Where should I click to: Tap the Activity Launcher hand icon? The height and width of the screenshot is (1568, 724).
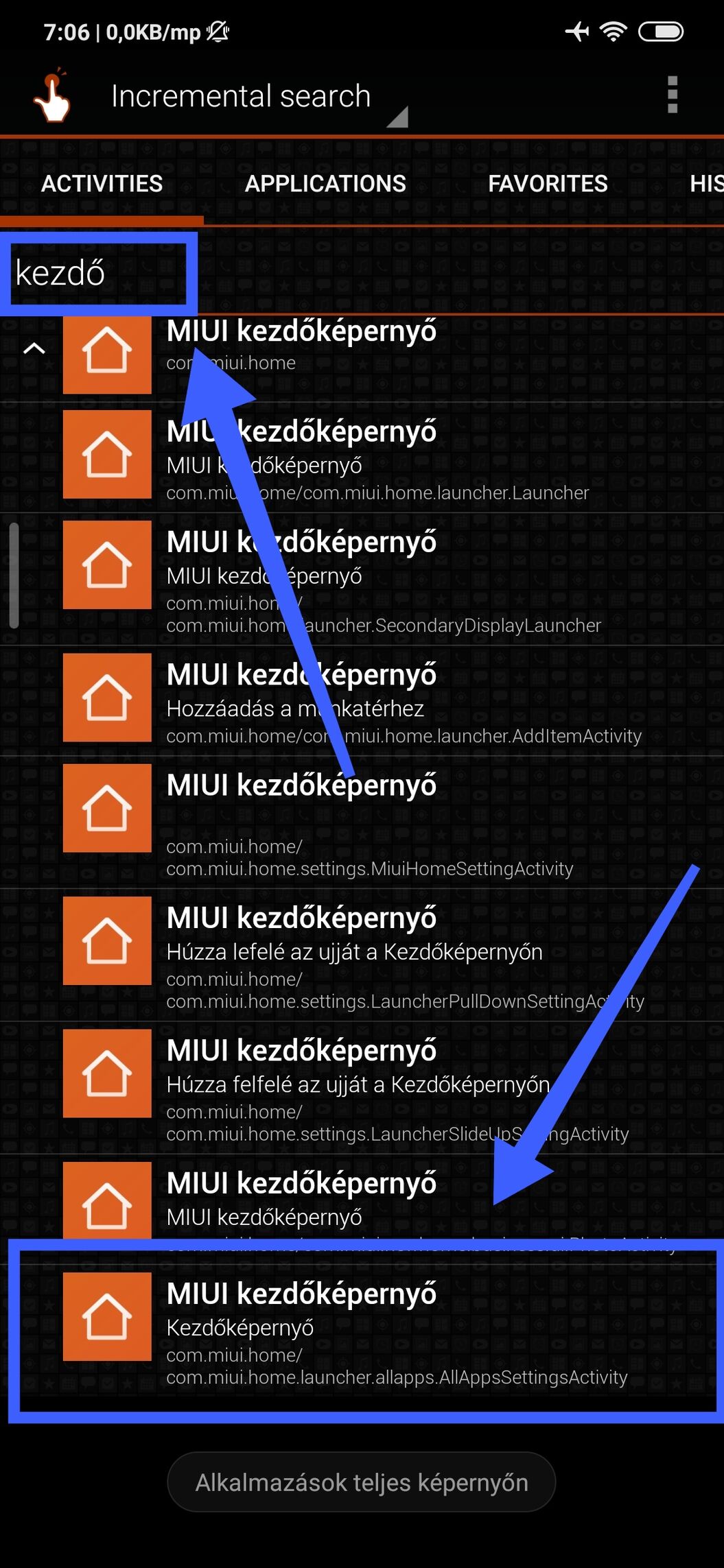tap(52, 96)
